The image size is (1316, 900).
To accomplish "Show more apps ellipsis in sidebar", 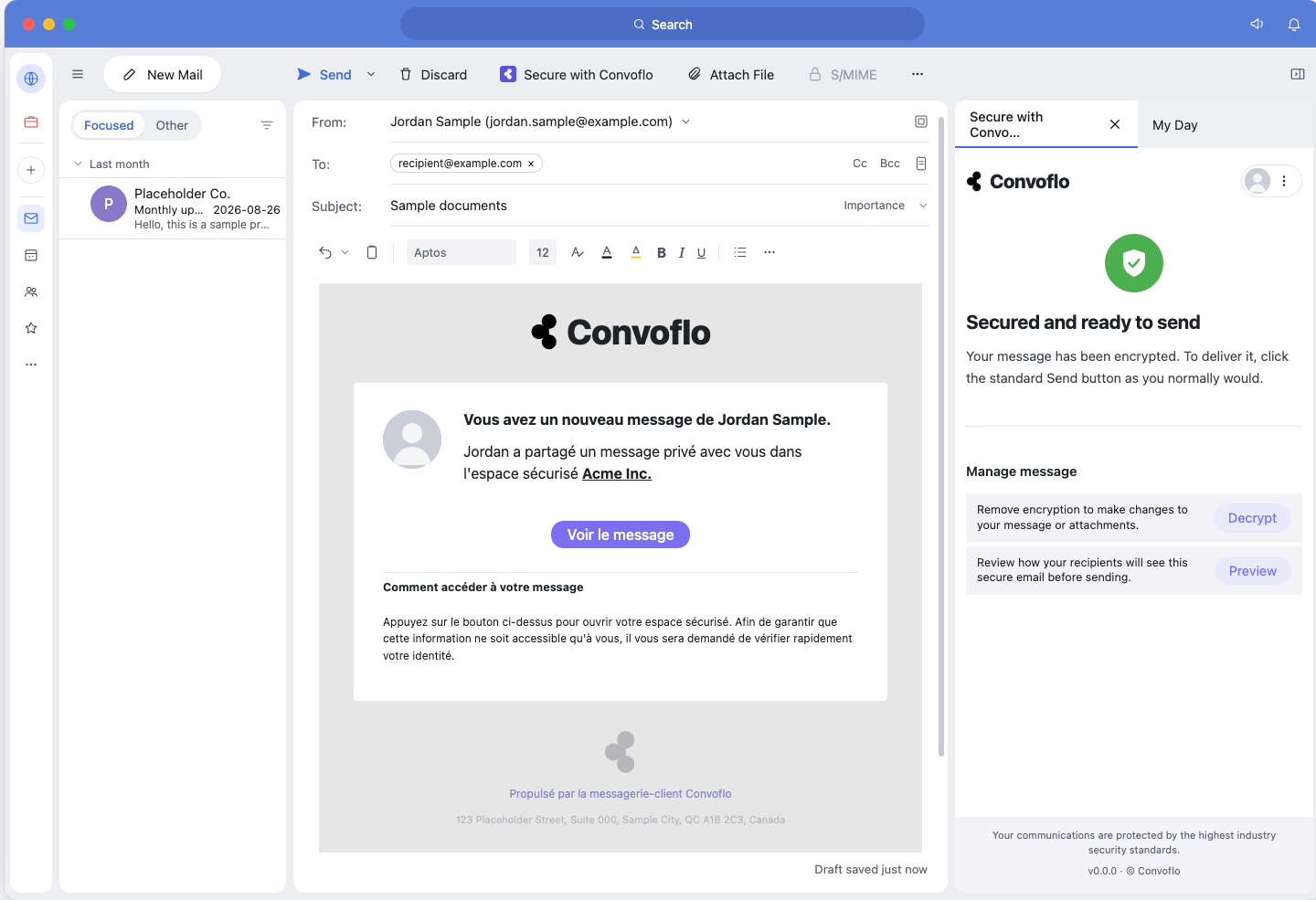I will pos(31,365).
